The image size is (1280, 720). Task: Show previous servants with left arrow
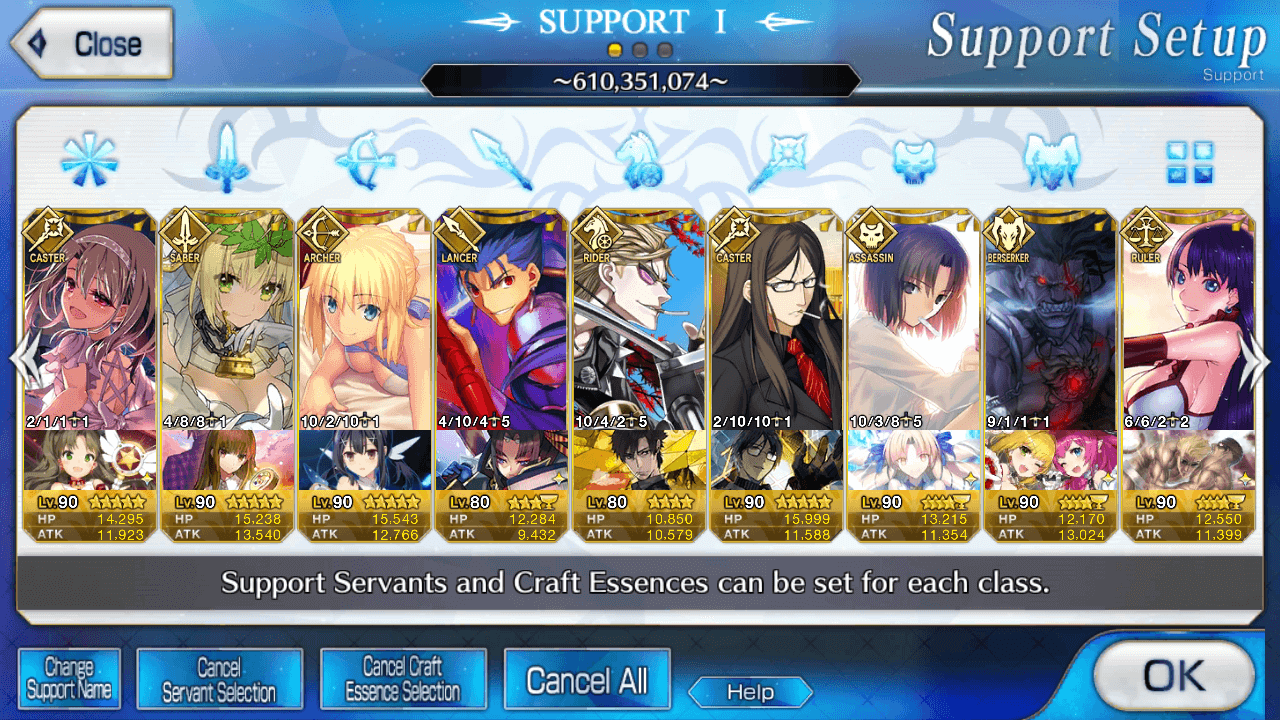coord(25,361)
